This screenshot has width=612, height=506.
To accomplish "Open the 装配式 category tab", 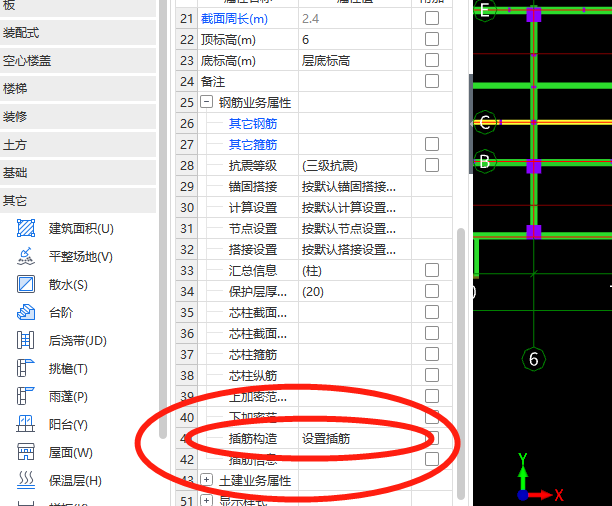I will point(78,33).
